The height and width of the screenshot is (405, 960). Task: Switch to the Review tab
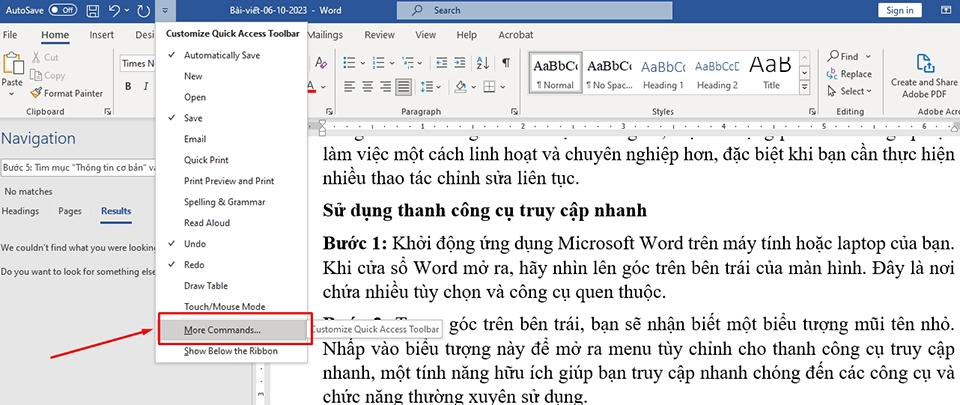(380, 35)
